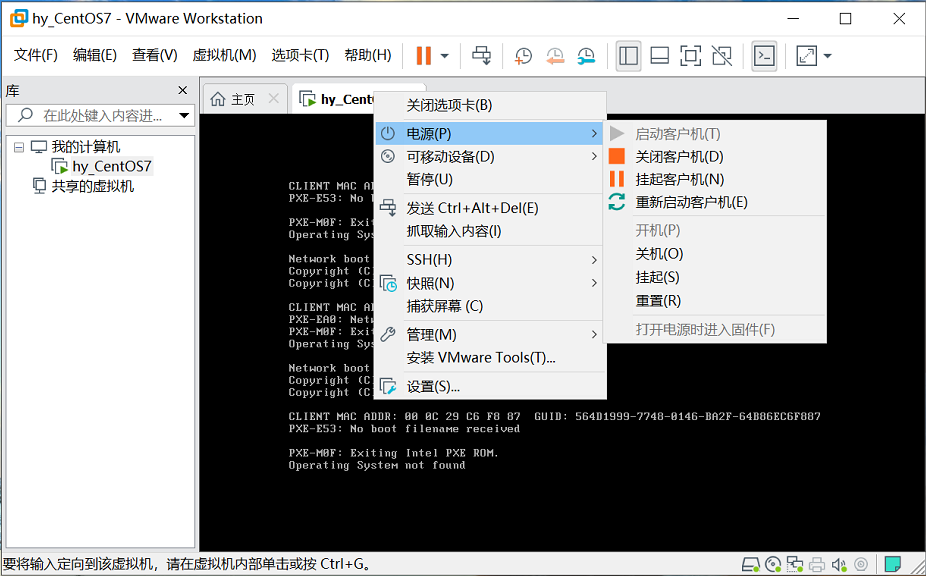Select 我的计算机 in the library tree
Screen dimensions: 926x576
point(85,147)
